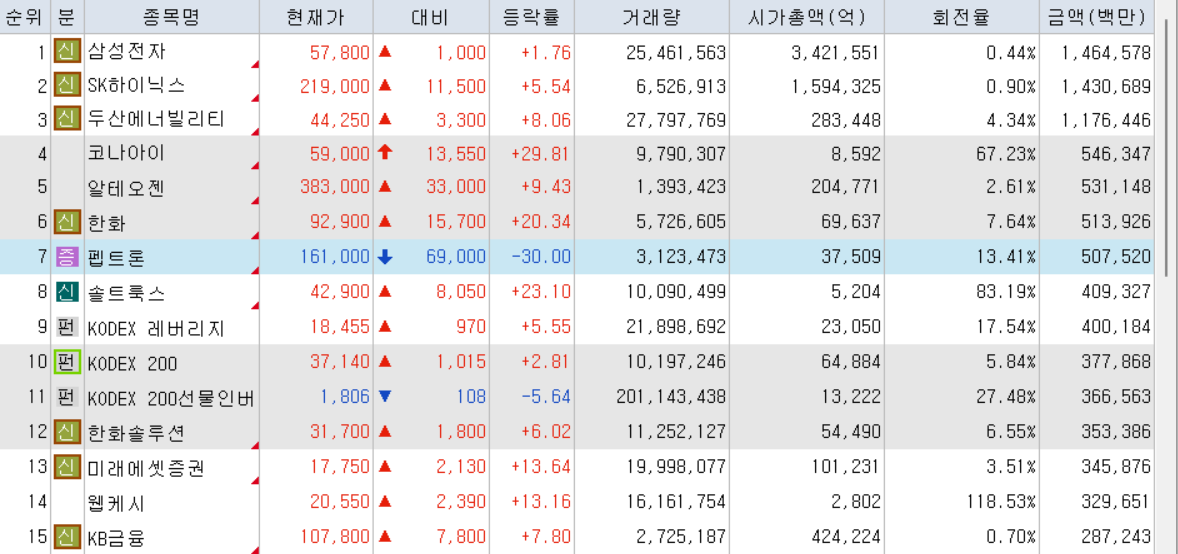Image resolution: width=1178 pixels, height=554 pixels.
Task: Sort by the 현재가 column header
Action: [x=316, y=17]
